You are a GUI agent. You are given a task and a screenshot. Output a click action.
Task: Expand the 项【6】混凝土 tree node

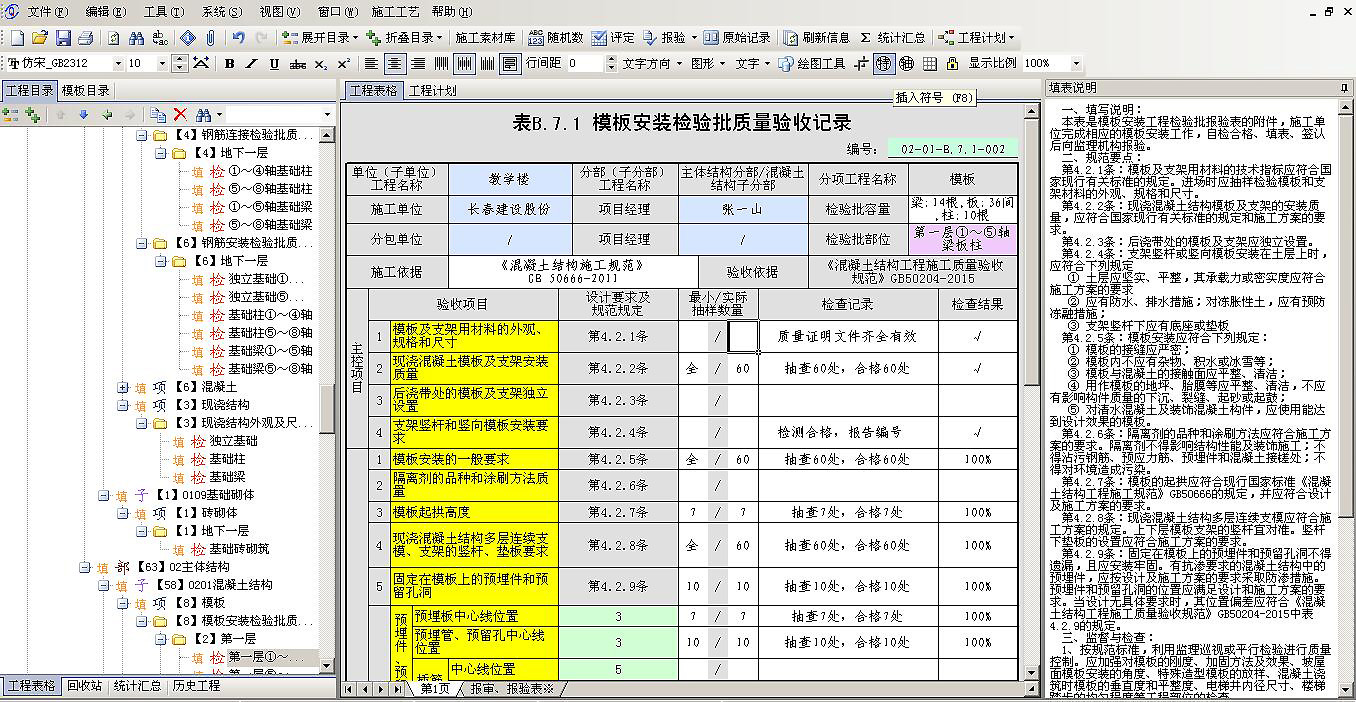122,387
